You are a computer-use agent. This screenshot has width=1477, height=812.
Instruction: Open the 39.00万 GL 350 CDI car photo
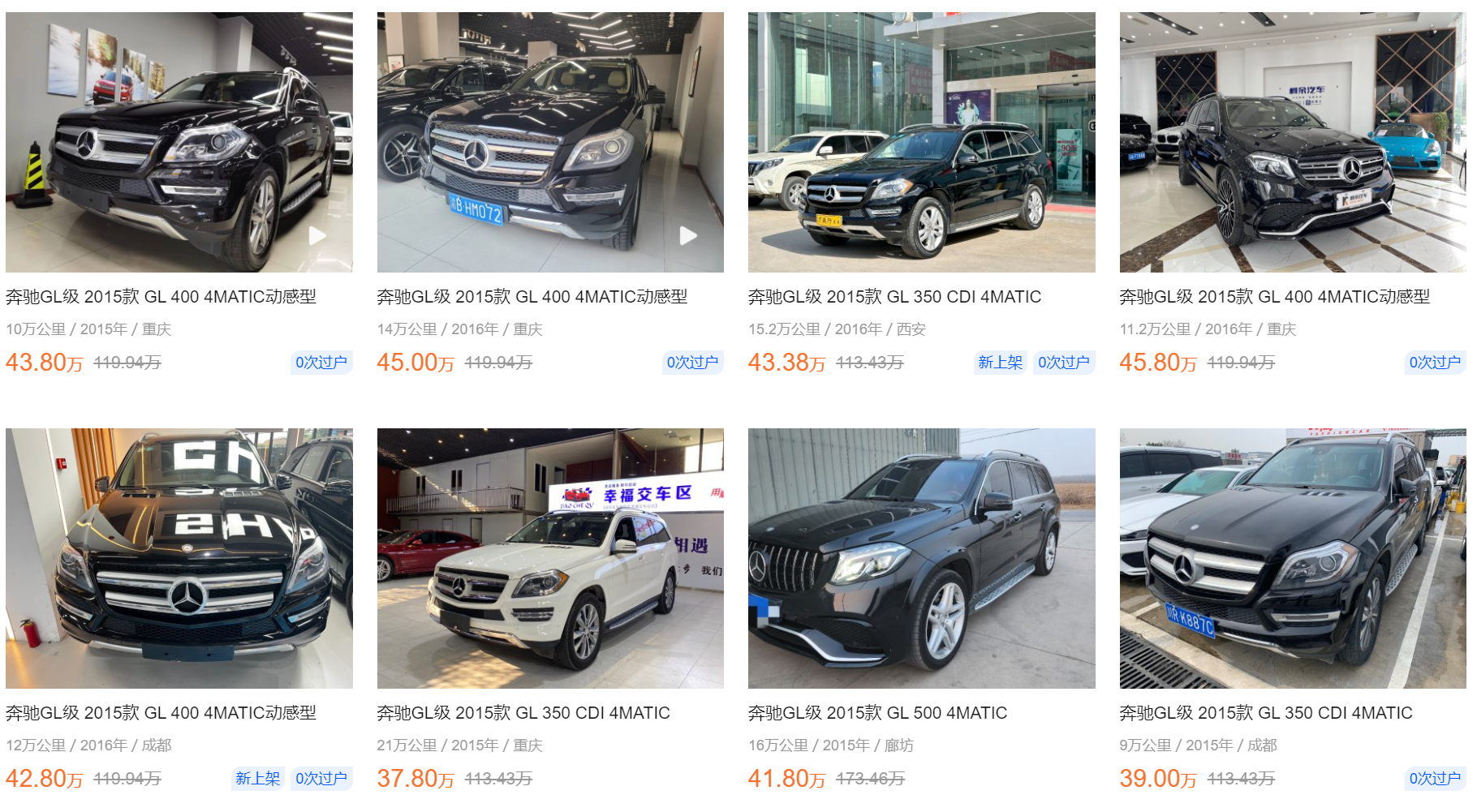[1293, 558]
